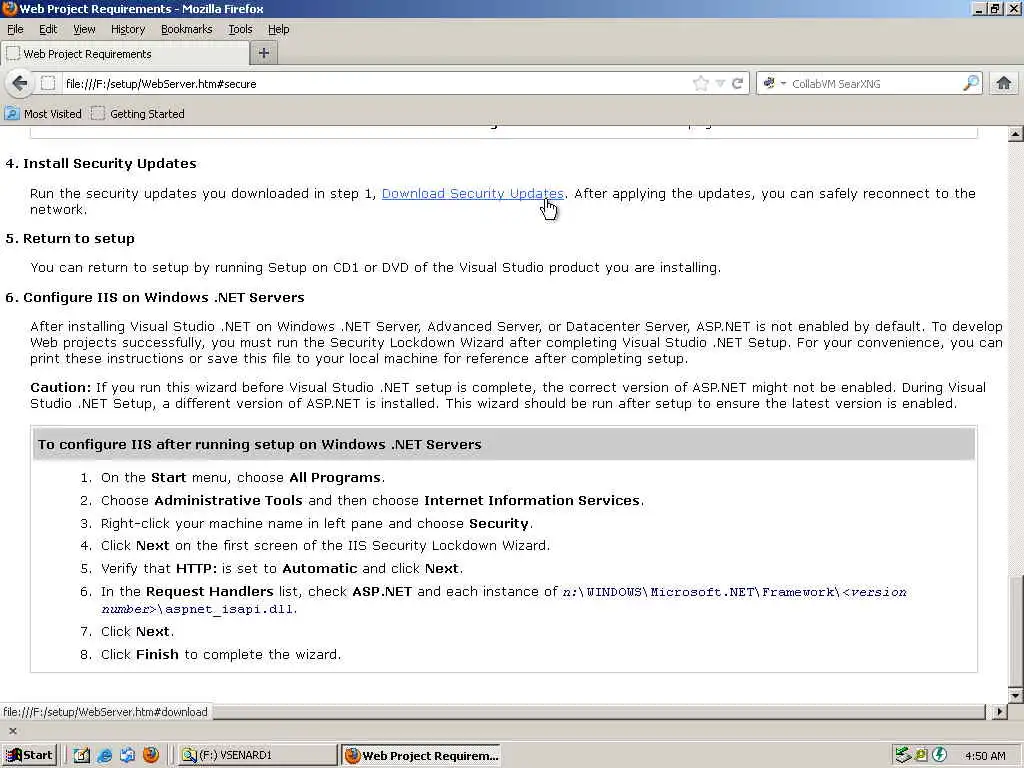Click the magnifying glass search icon

point(971,83)
